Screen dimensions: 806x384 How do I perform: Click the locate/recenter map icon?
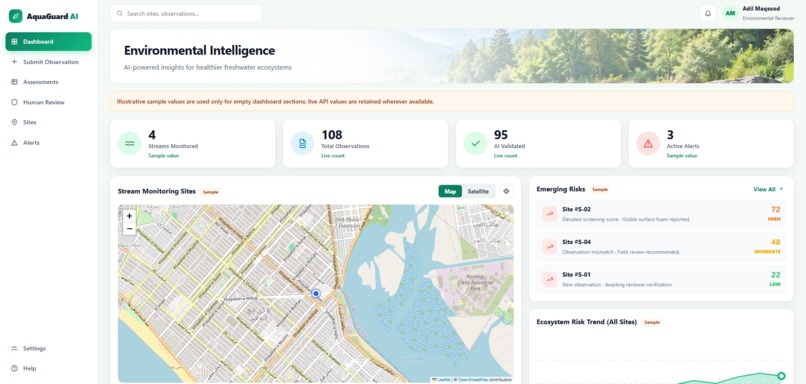(506, 191)
